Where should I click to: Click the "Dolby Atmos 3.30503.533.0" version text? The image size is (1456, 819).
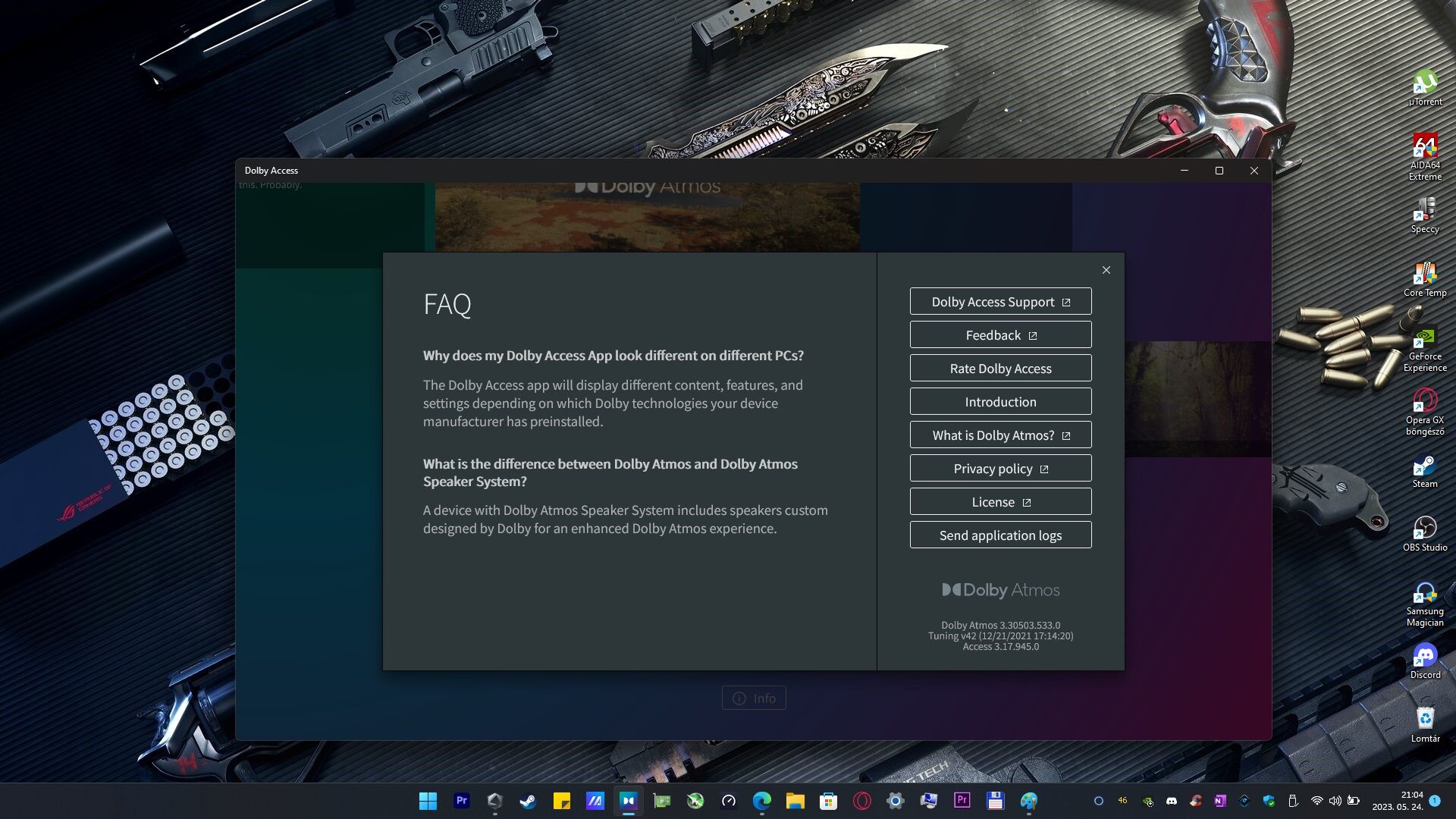coord(1000,626)
